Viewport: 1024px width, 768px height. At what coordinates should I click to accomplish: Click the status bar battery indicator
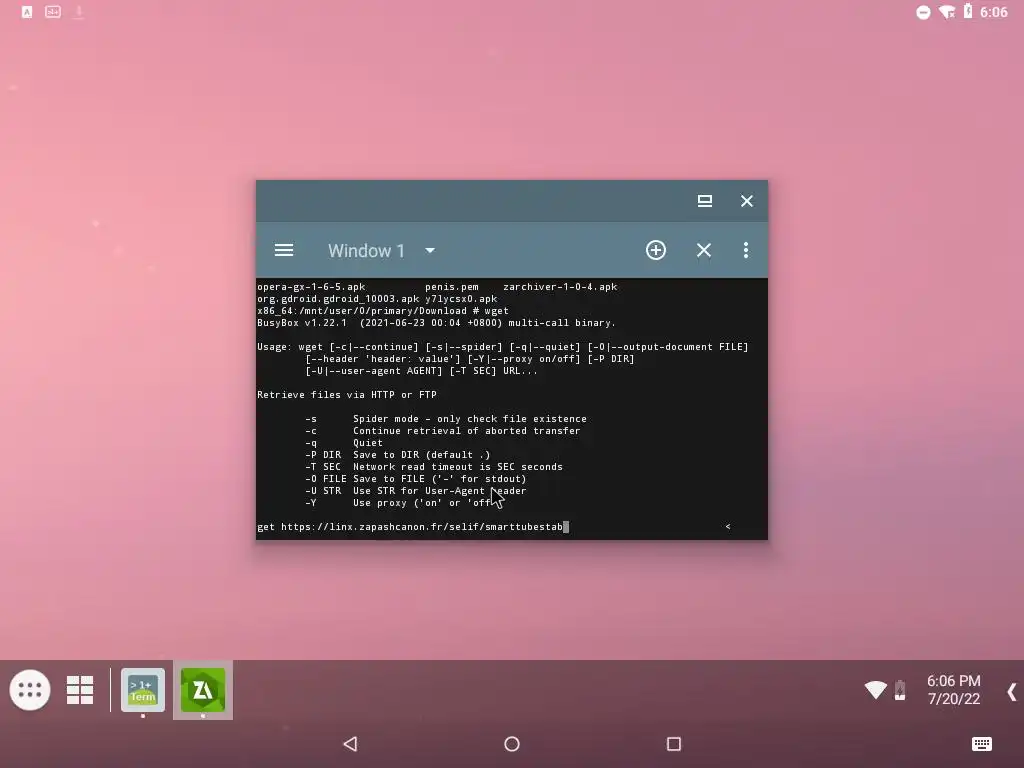[x=968, y=11]
